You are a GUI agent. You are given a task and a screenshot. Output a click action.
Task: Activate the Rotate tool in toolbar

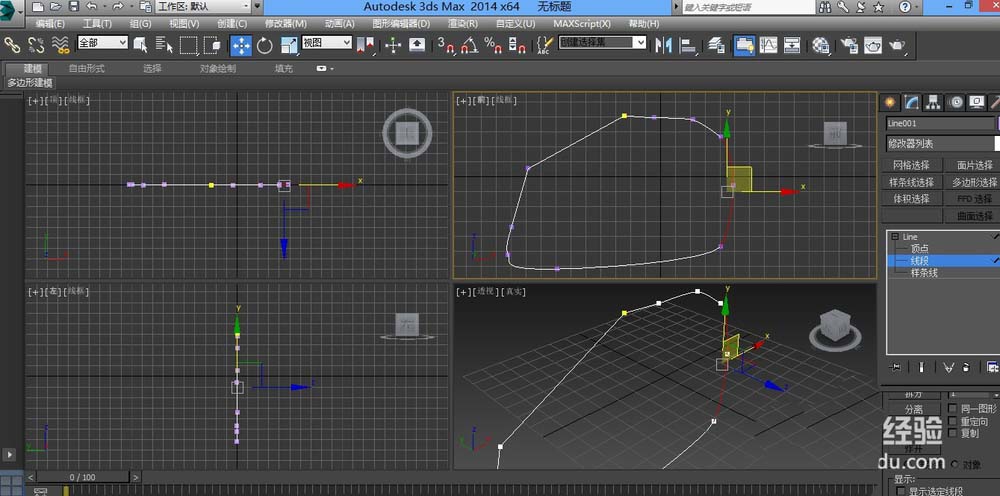(x=265, y=45)
